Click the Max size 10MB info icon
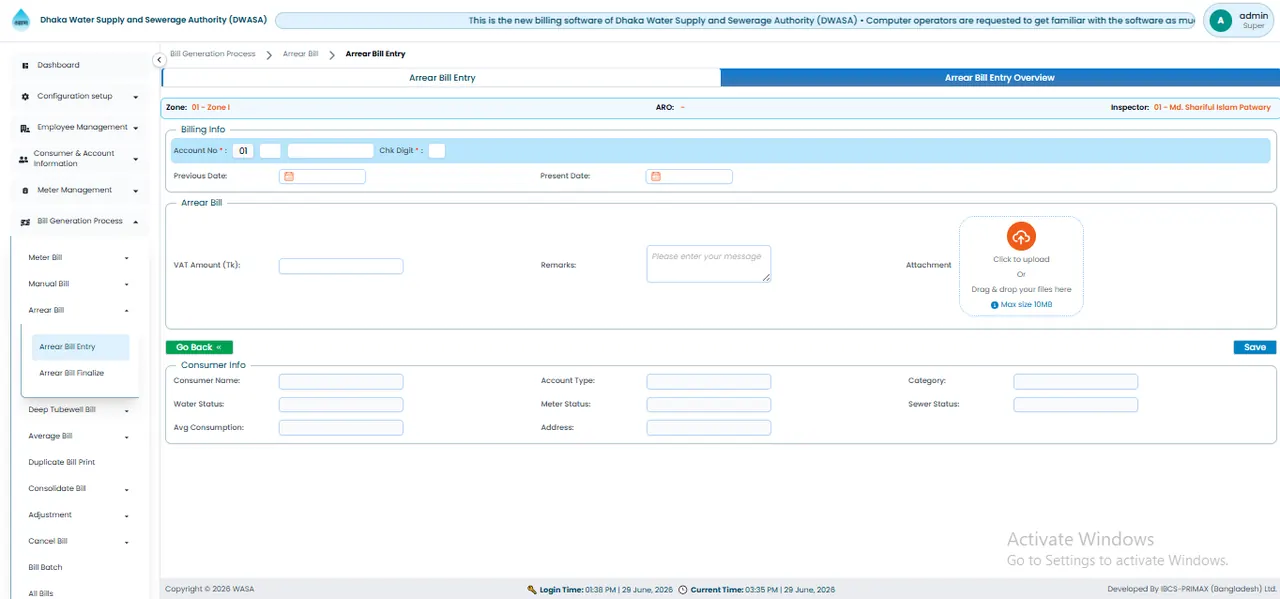This screenshot has width=1280, height=599. tap(994, 305)
